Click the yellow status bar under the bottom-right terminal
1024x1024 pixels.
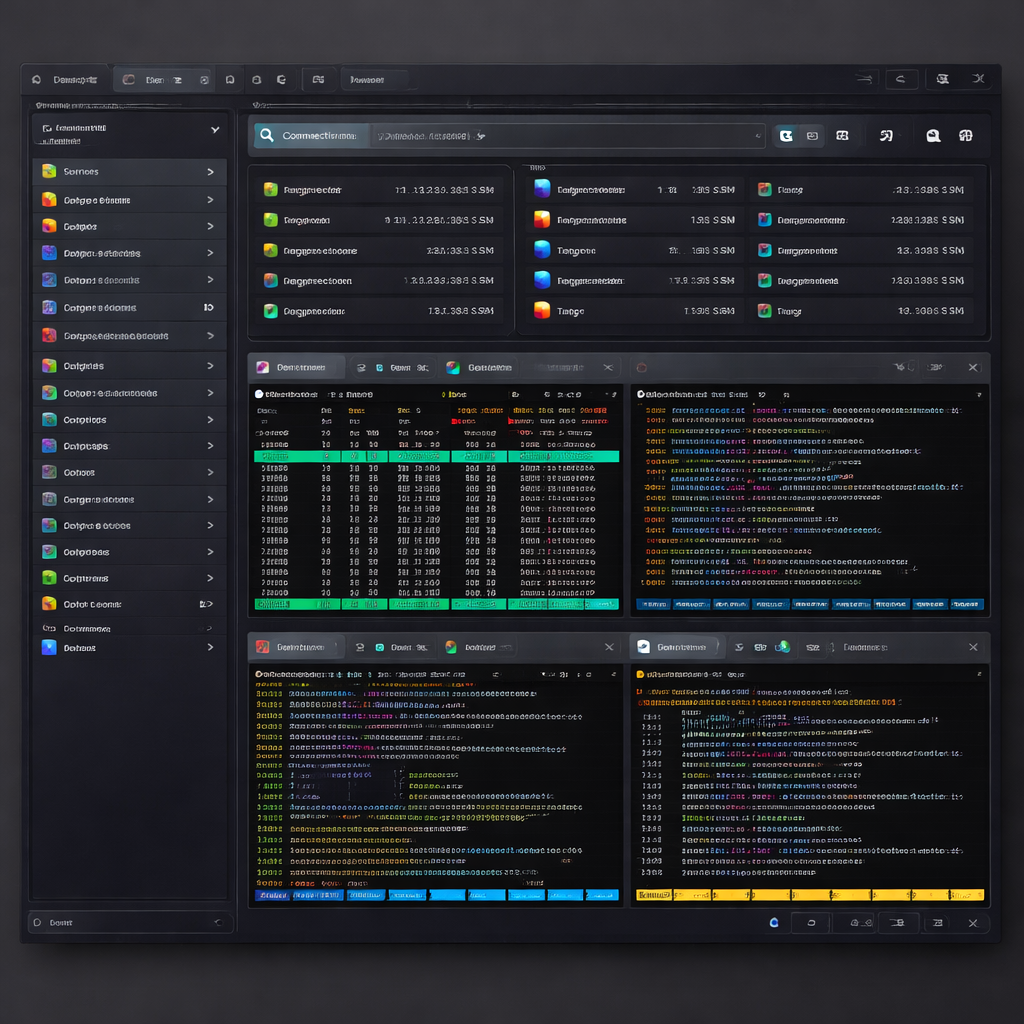[x=810, y=895]
